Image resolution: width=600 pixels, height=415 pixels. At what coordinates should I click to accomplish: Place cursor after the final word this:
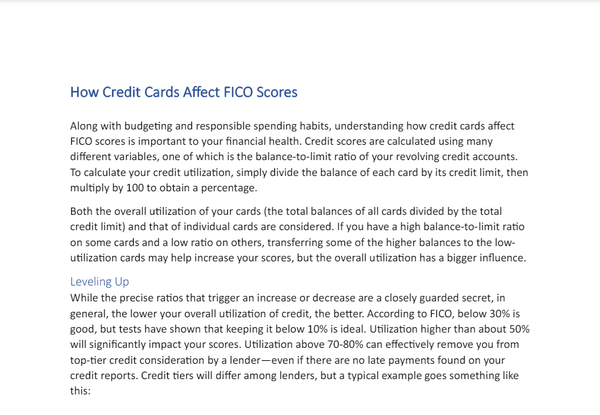point(92,390)
